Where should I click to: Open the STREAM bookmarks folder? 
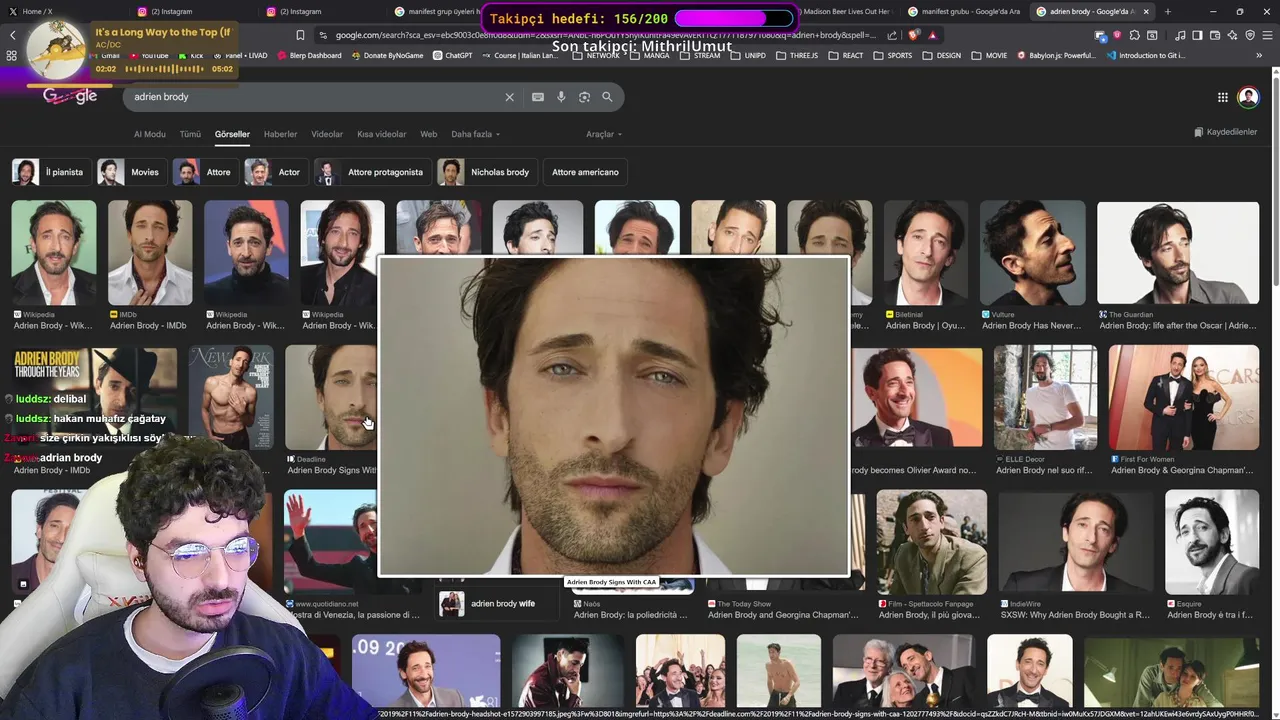pyautogui.click(x=700, y=56)
